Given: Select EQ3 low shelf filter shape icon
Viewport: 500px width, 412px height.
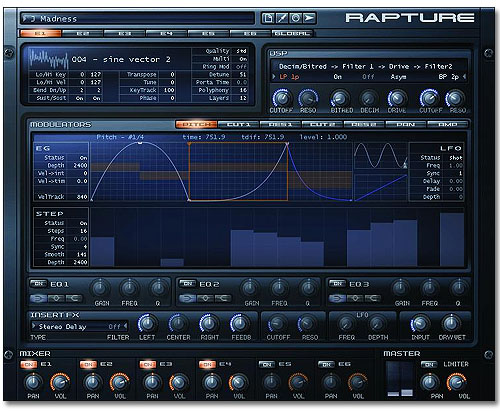Looking at the screenshot, I should (x=337, y=298).
